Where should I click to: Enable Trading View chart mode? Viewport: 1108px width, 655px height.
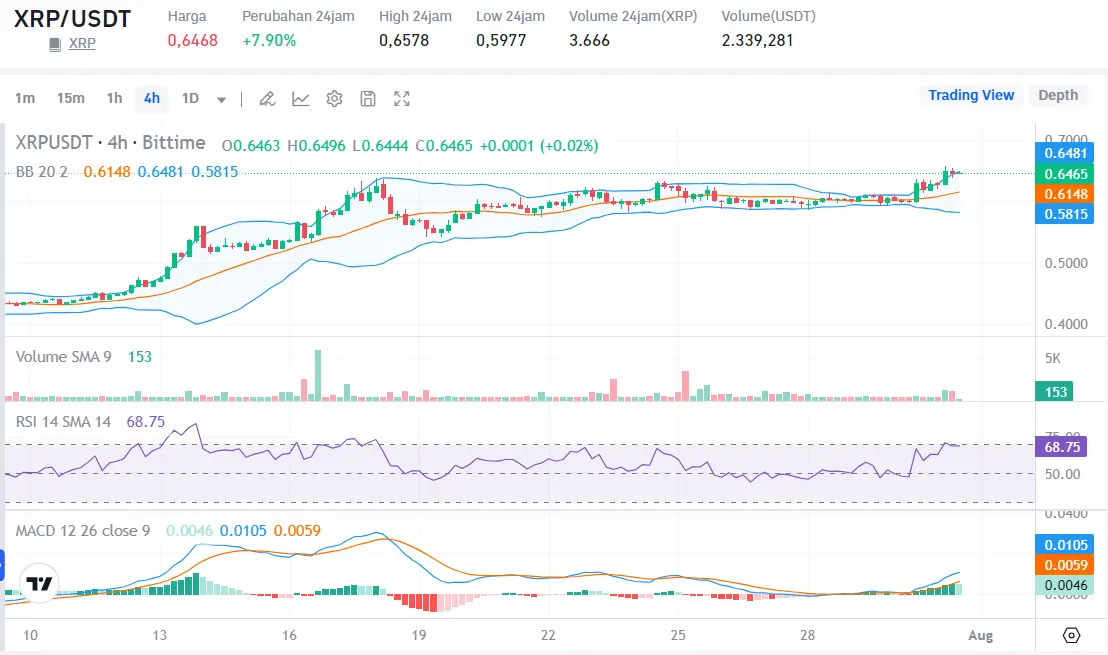[970, 95]
